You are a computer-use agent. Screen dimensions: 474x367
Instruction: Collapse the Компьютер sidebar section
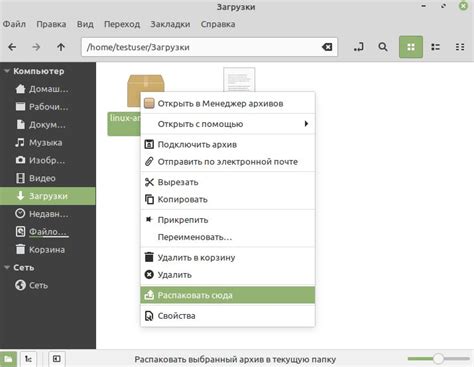coord(7,71)
